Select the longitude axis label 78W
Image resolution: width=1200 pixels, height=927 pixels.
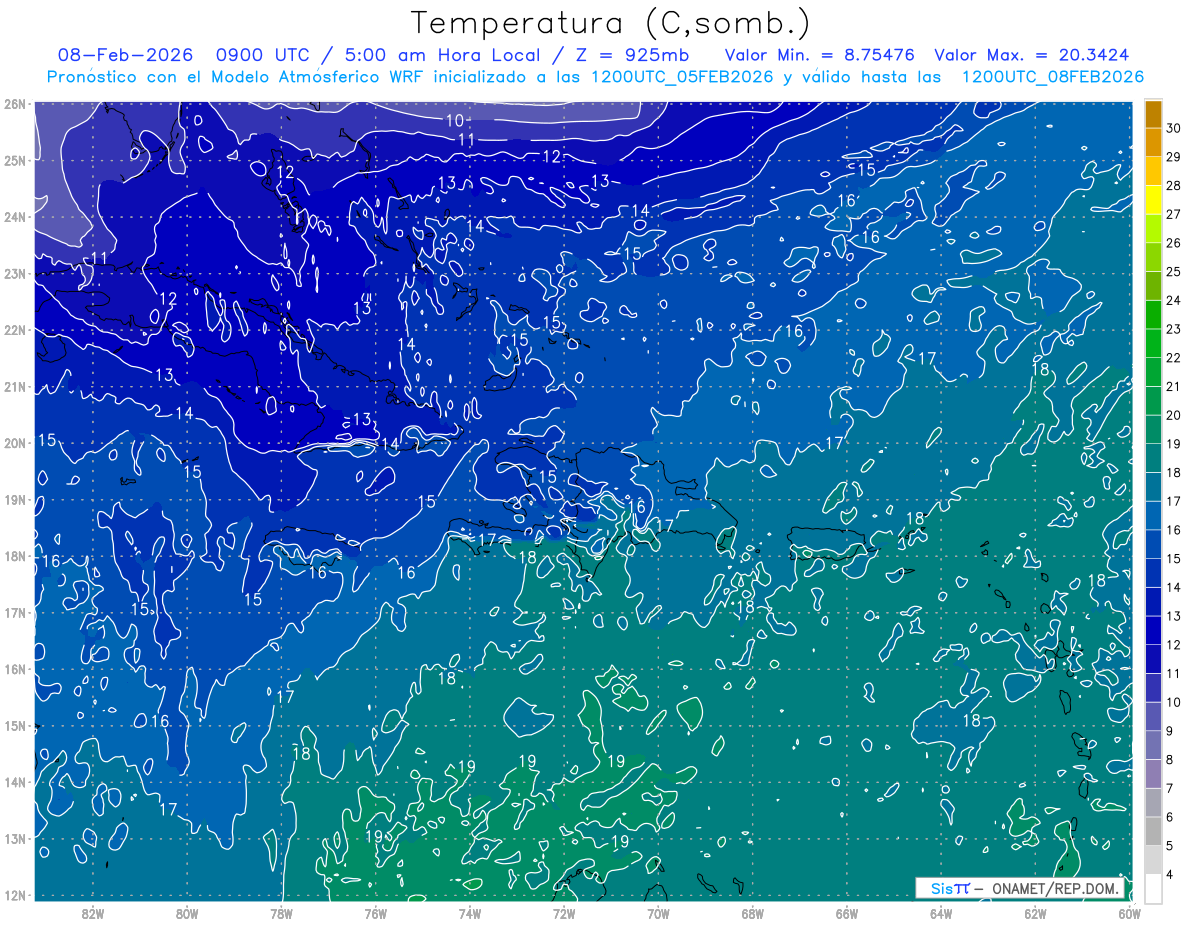[281, 913]
